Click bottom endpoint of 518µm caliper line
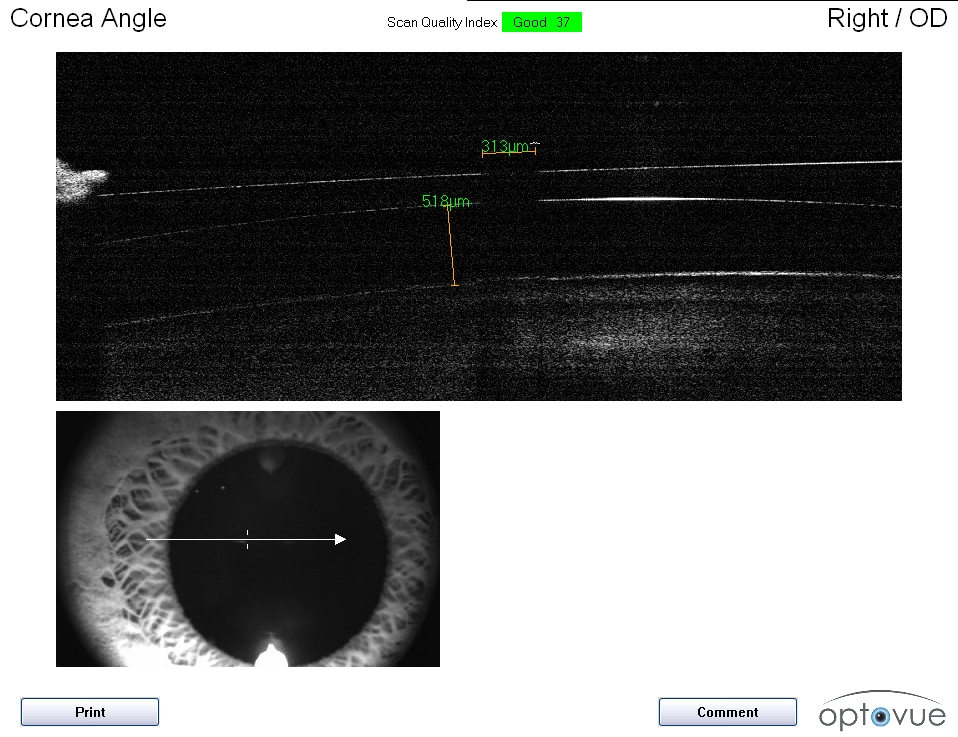The height and width of the screenshot is (737, 958). (x=455, y=285)
